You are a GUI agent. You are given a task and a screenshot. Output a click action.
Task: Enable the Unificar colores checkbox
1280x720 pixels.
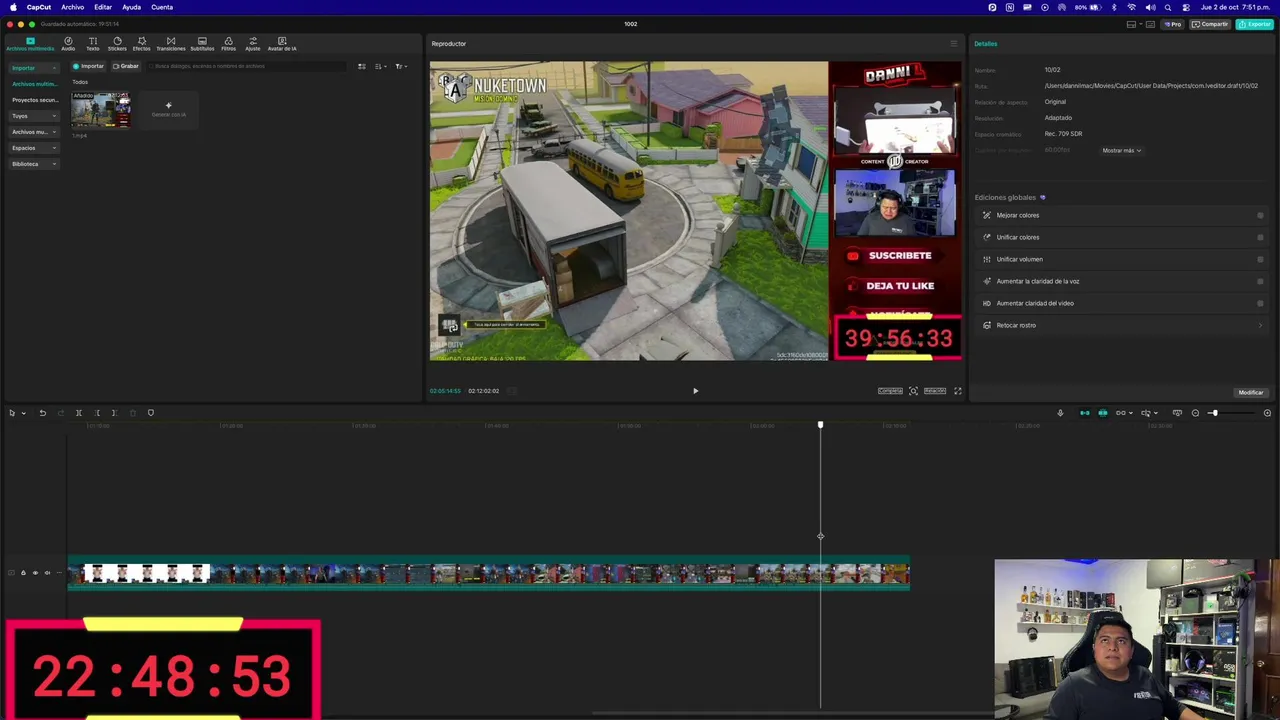1260,237
